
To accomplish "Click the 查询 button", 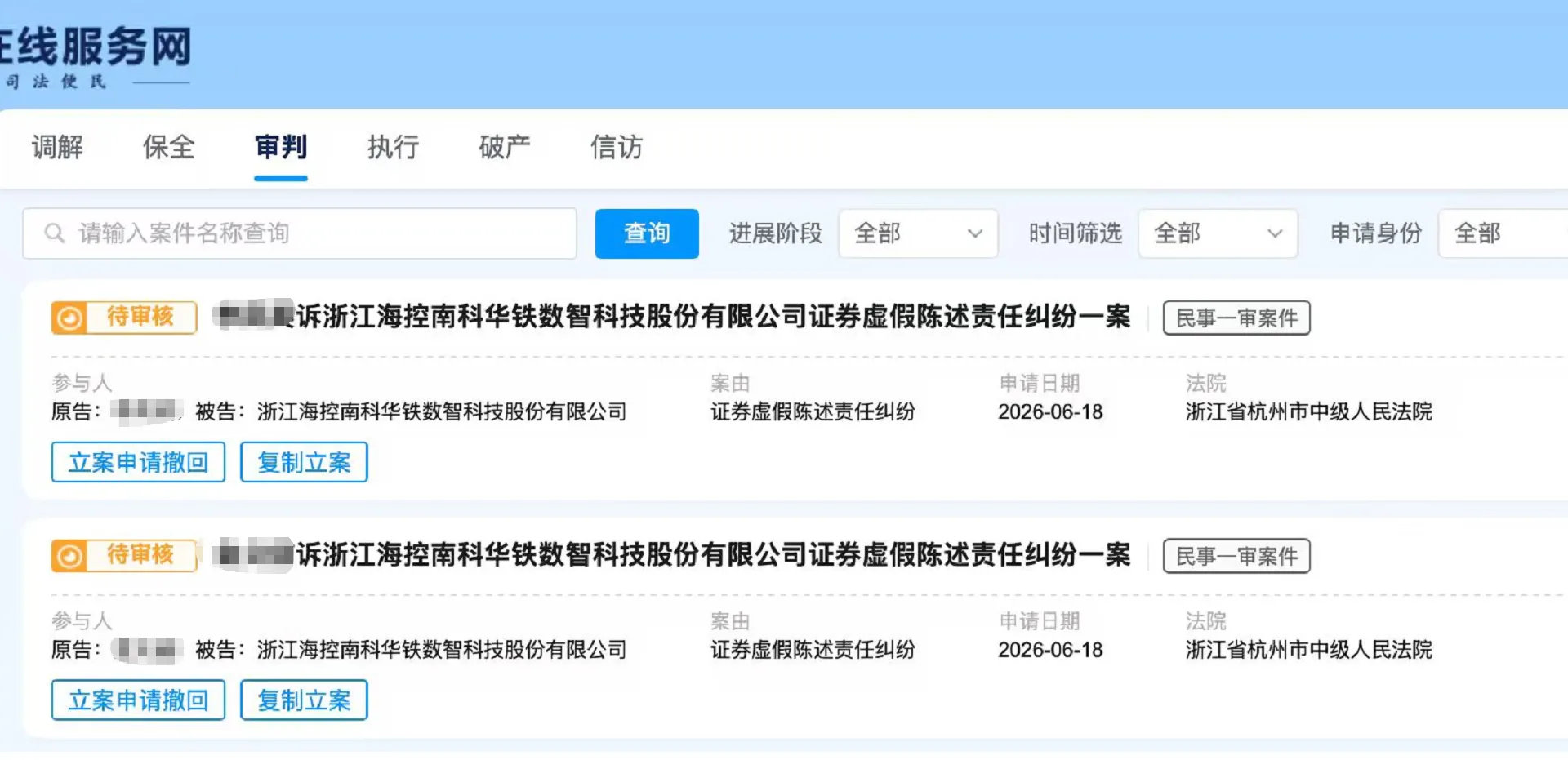I will coord(647,233).
